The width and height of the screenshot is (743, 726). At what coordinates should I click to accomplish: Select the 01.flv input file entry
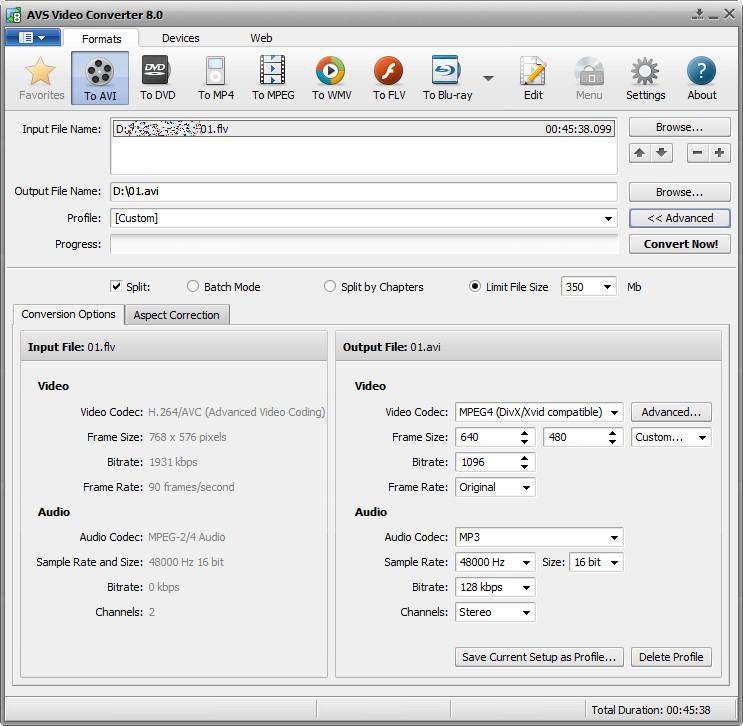click(x=364, y=129)
